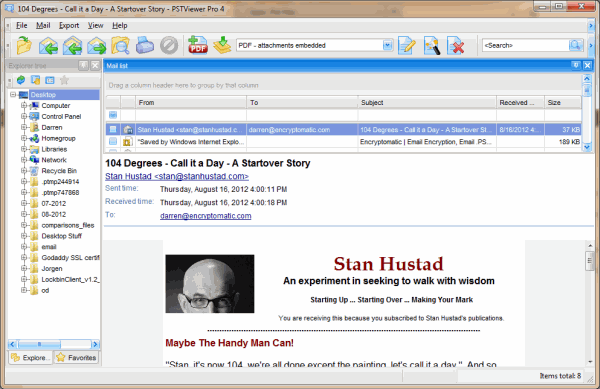Screen dimensions: 600x389
Task: Click Stan Hustad's portrait photo in the email
Action: click(210, 284)
